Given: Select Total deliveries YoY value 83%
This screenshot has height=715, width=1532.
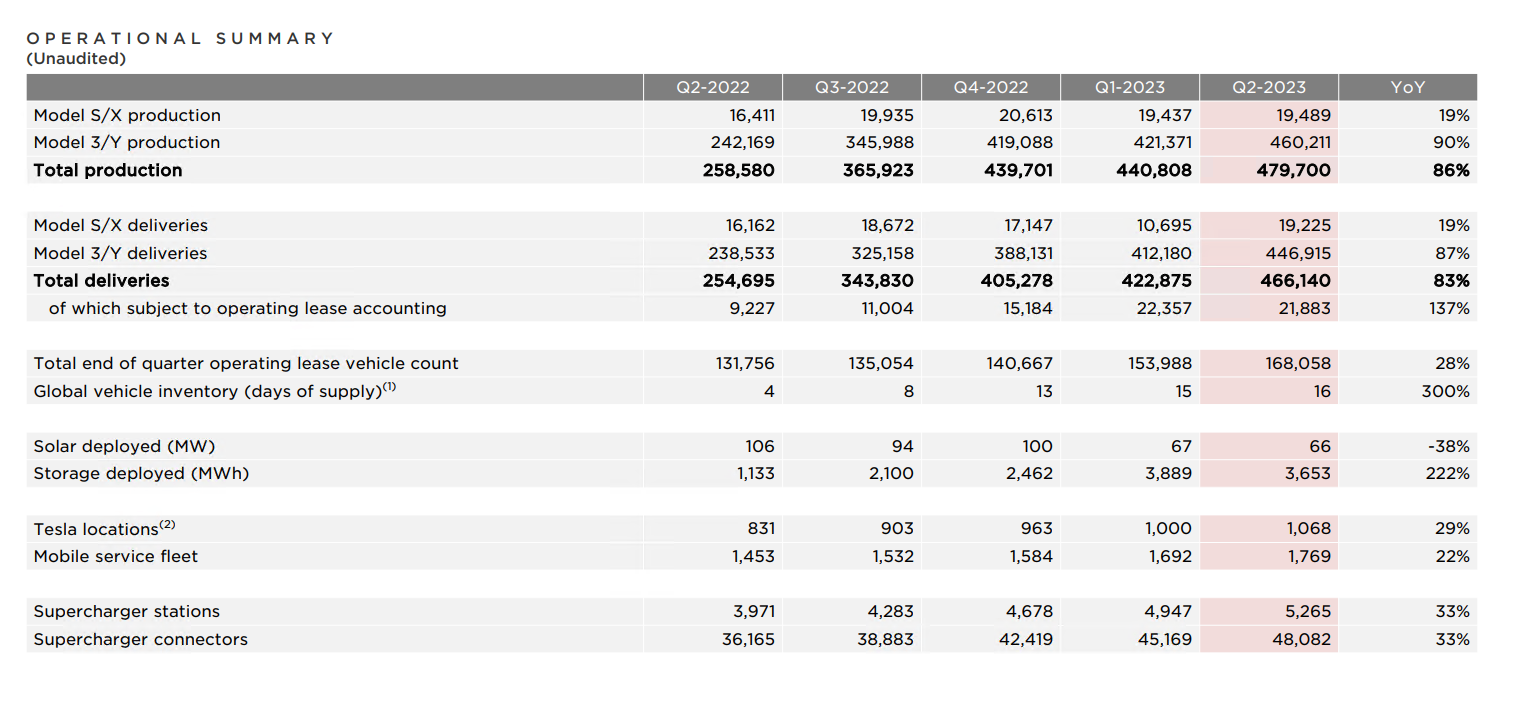Looking at the screenshot, I should 1452,281.
